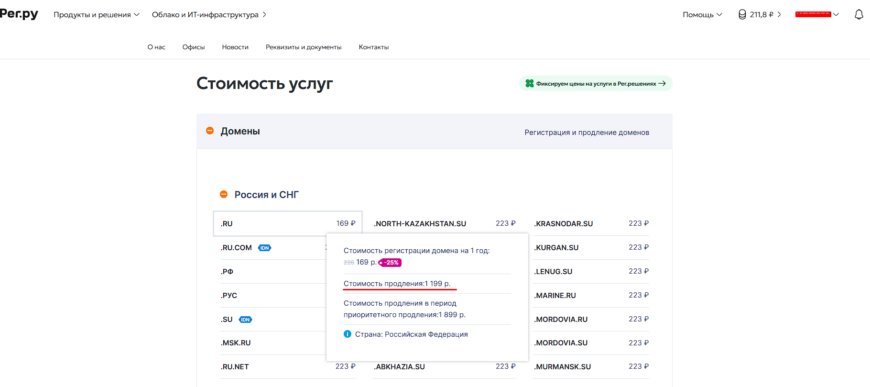Open the notifications bell

pos(858,15)
